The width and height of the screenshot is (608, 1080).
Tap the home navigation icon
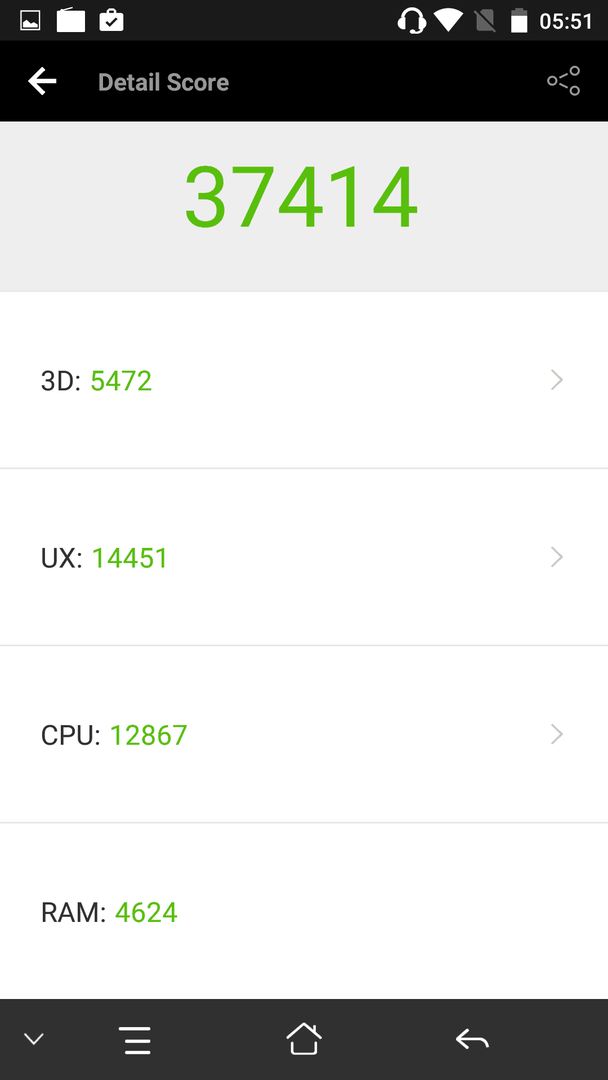coord(304,1039)
